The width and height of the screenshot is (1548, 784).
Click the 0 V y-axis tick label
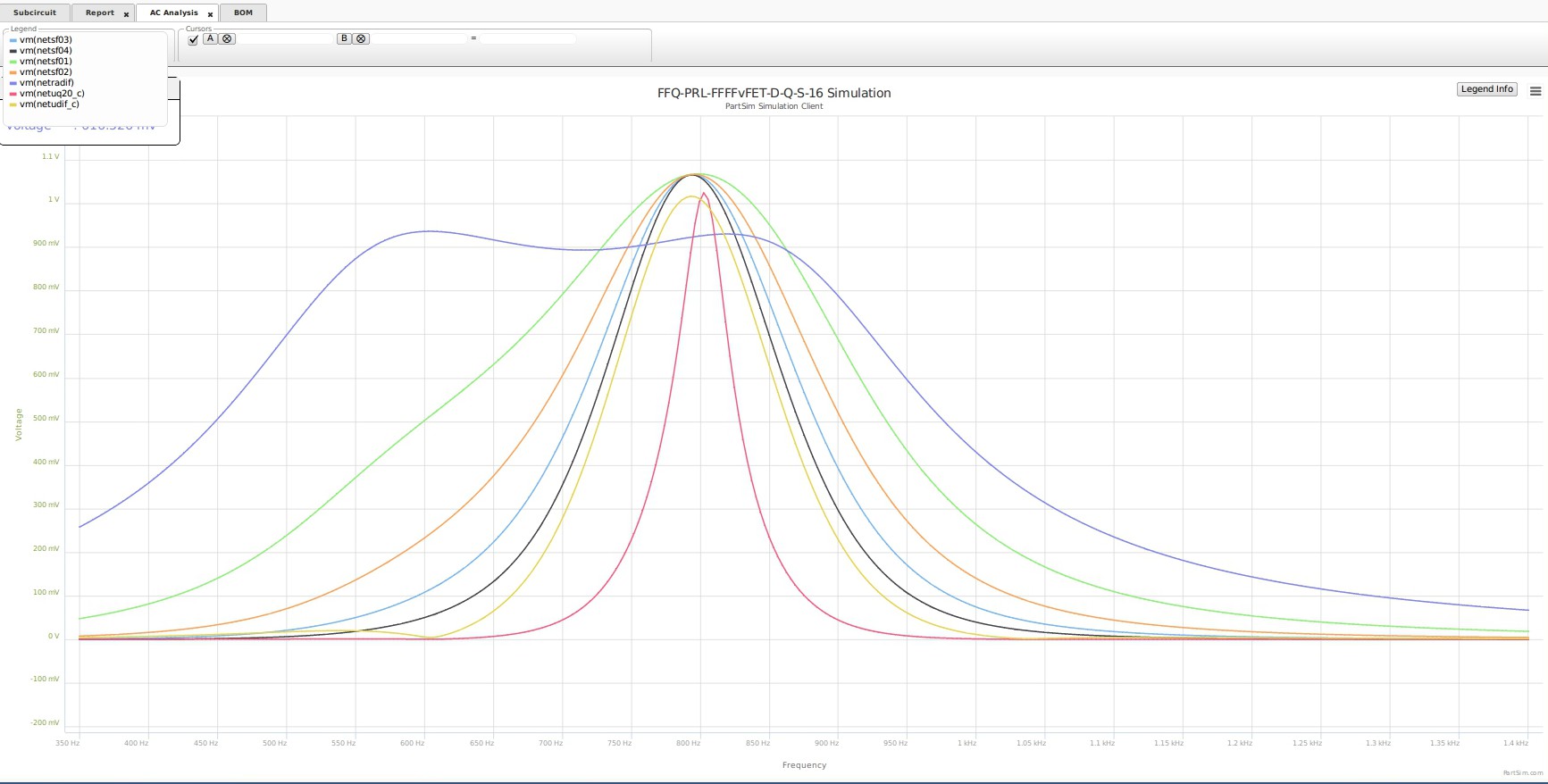coord(54,637)
